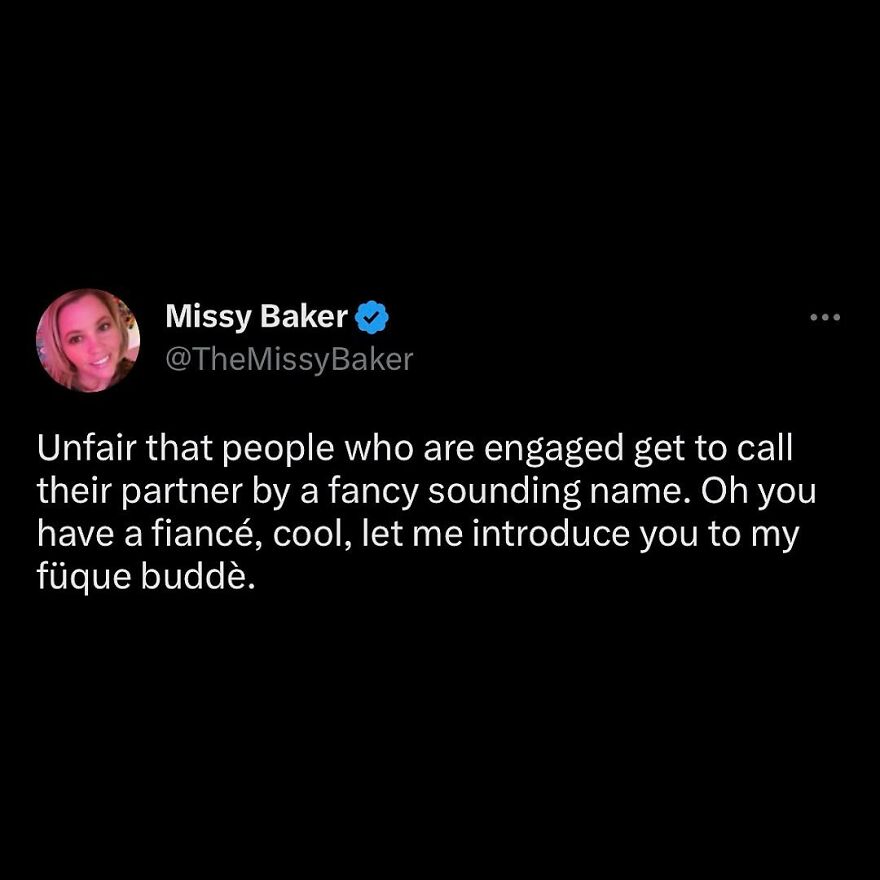Image resolution: width=880 pixels, height=880 pixels.
Task: Click 'Missy' in the display name
Action: tap(209, 317)
